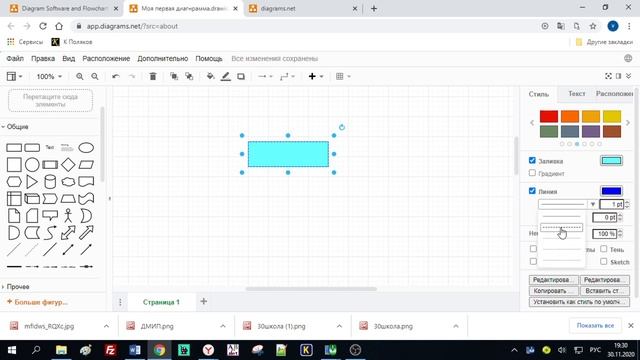The height and width of the screenshot is (360, 640).
Task: Click Показать все downloads button
Action: [x=595, y=326]
